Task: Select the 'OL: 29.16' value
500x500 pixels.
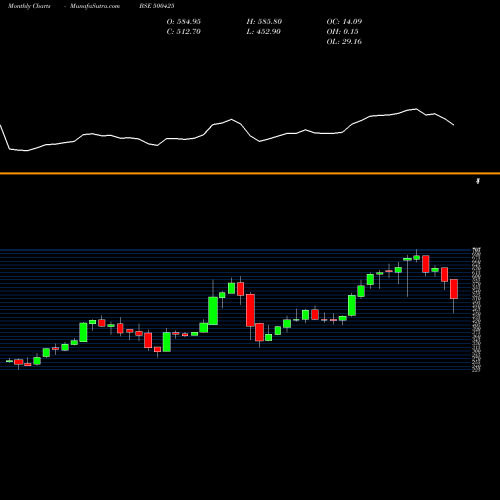Action: coord(344,42)
